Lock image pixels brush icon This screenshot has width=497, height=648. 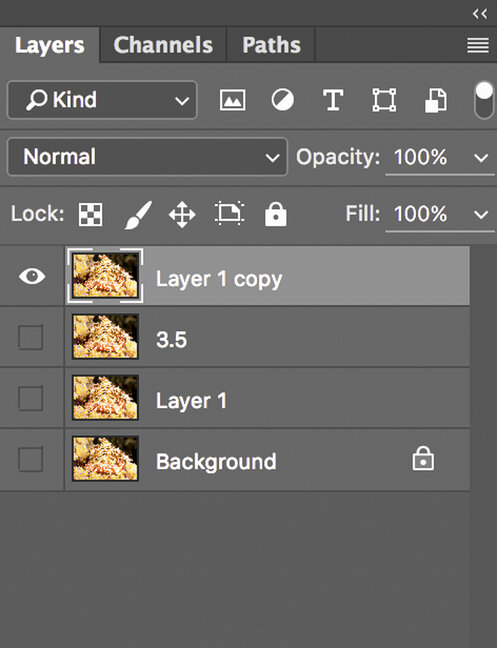138,214
